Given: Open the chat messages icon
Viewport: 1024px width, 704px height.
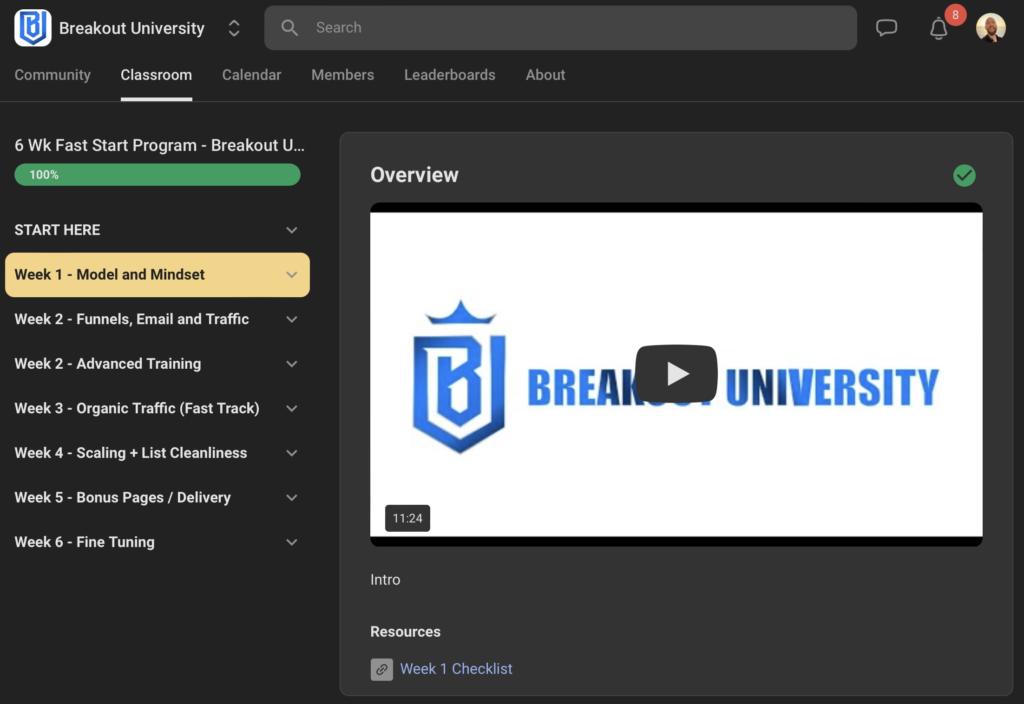Looking at the screenshot, I should tap(886, 28).
